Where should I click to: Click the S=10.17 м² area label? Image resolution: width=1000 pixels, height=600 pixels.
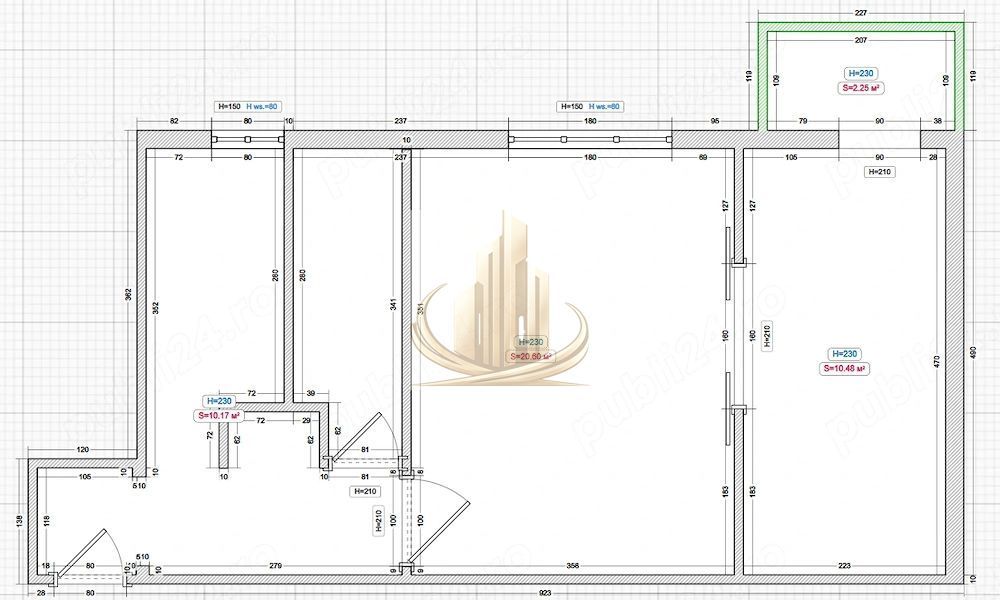(x=219, y=415)
